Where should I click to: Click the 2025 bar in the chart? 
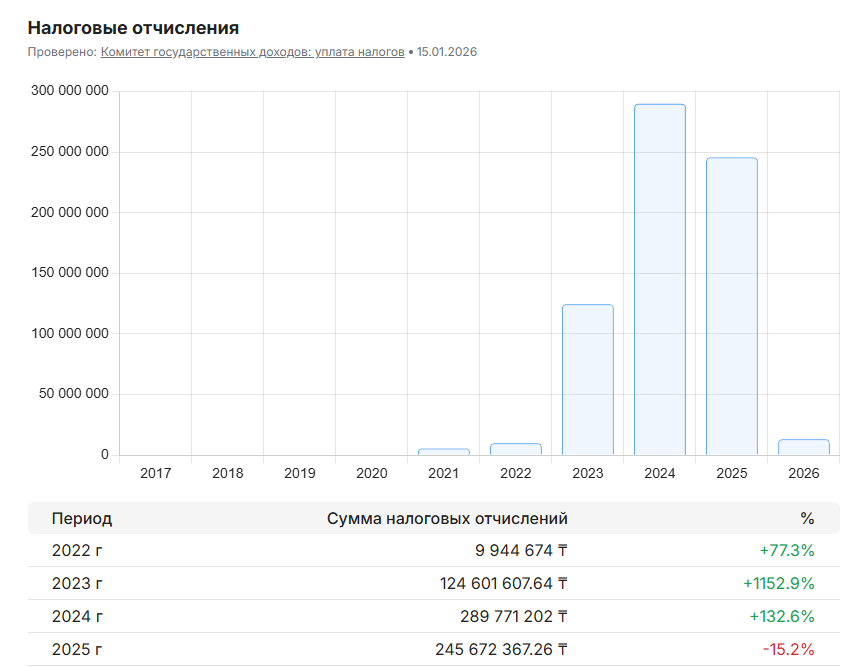[x=732, y=306]
